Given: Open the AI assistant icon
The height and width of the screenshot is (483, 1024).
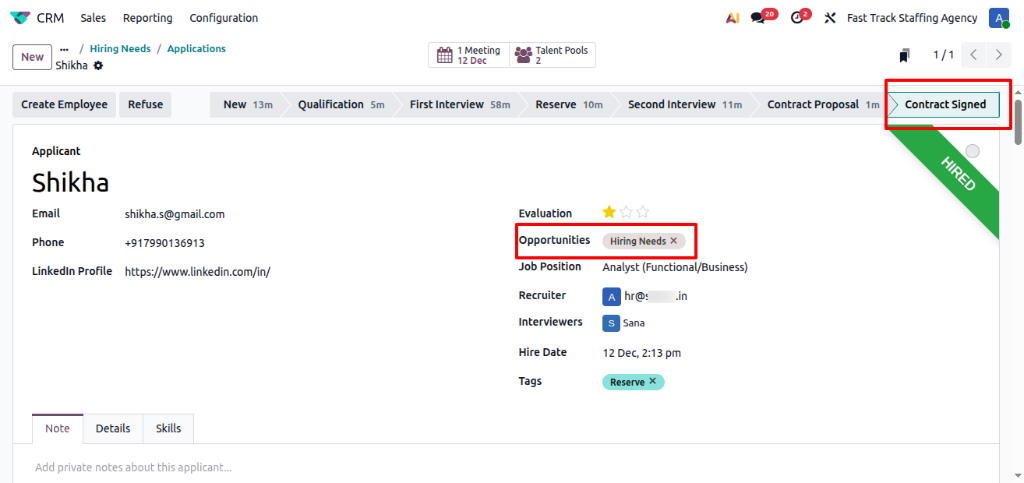Looking at the screenshot, I should point(733,18).
